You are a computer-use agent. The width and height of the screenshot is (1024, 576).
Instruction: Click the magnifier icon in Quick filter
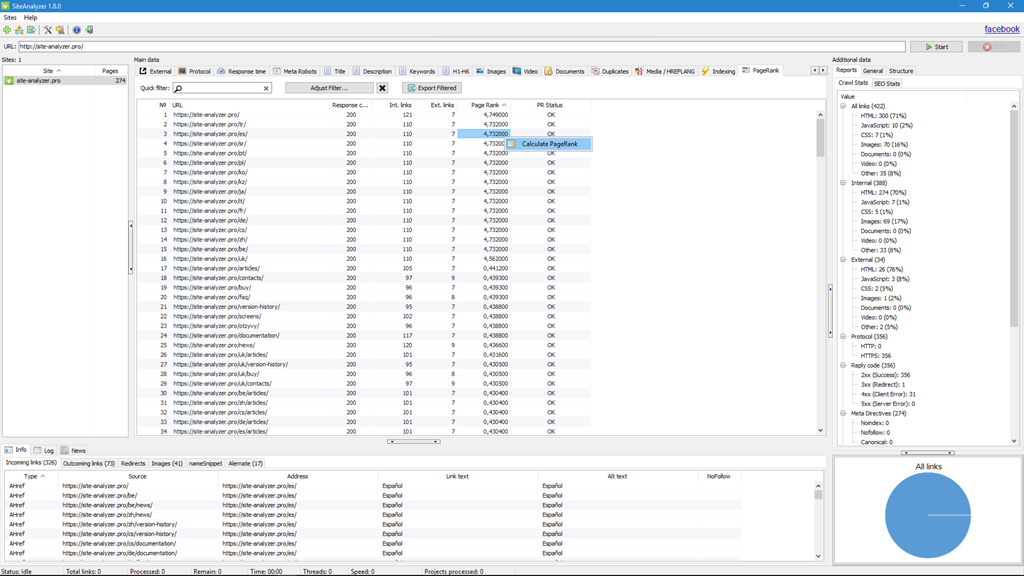(179, 88)
